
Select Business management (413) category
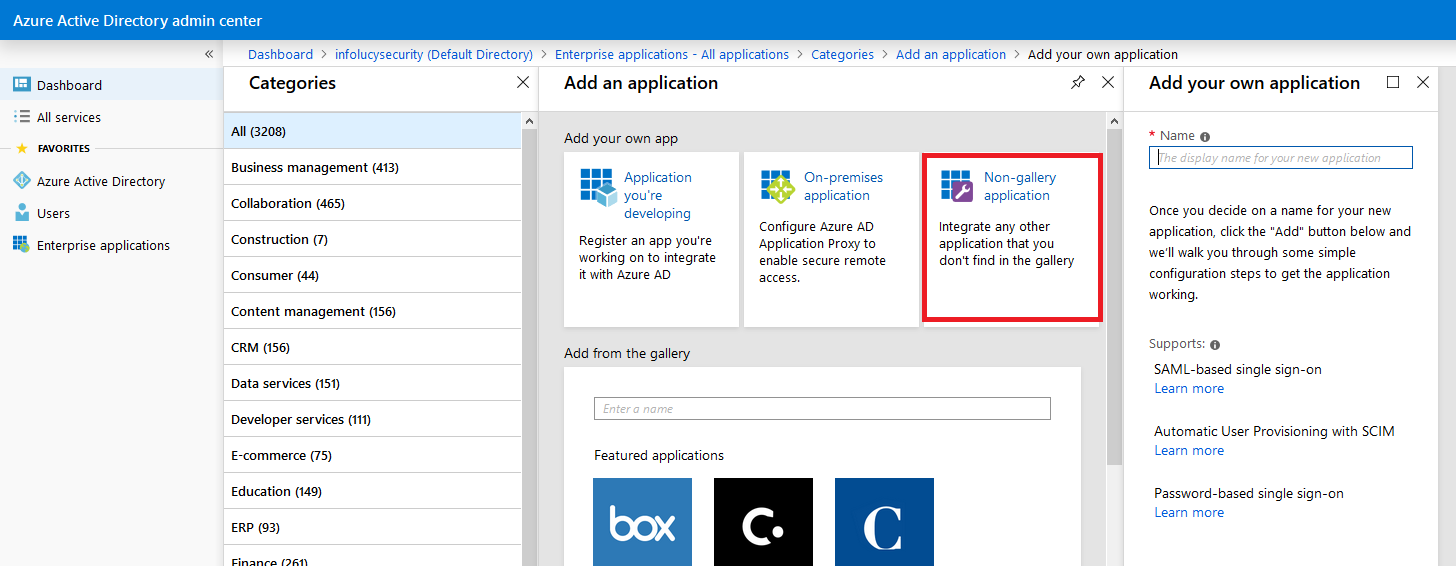pyautogui.click(x=372, y=167)
